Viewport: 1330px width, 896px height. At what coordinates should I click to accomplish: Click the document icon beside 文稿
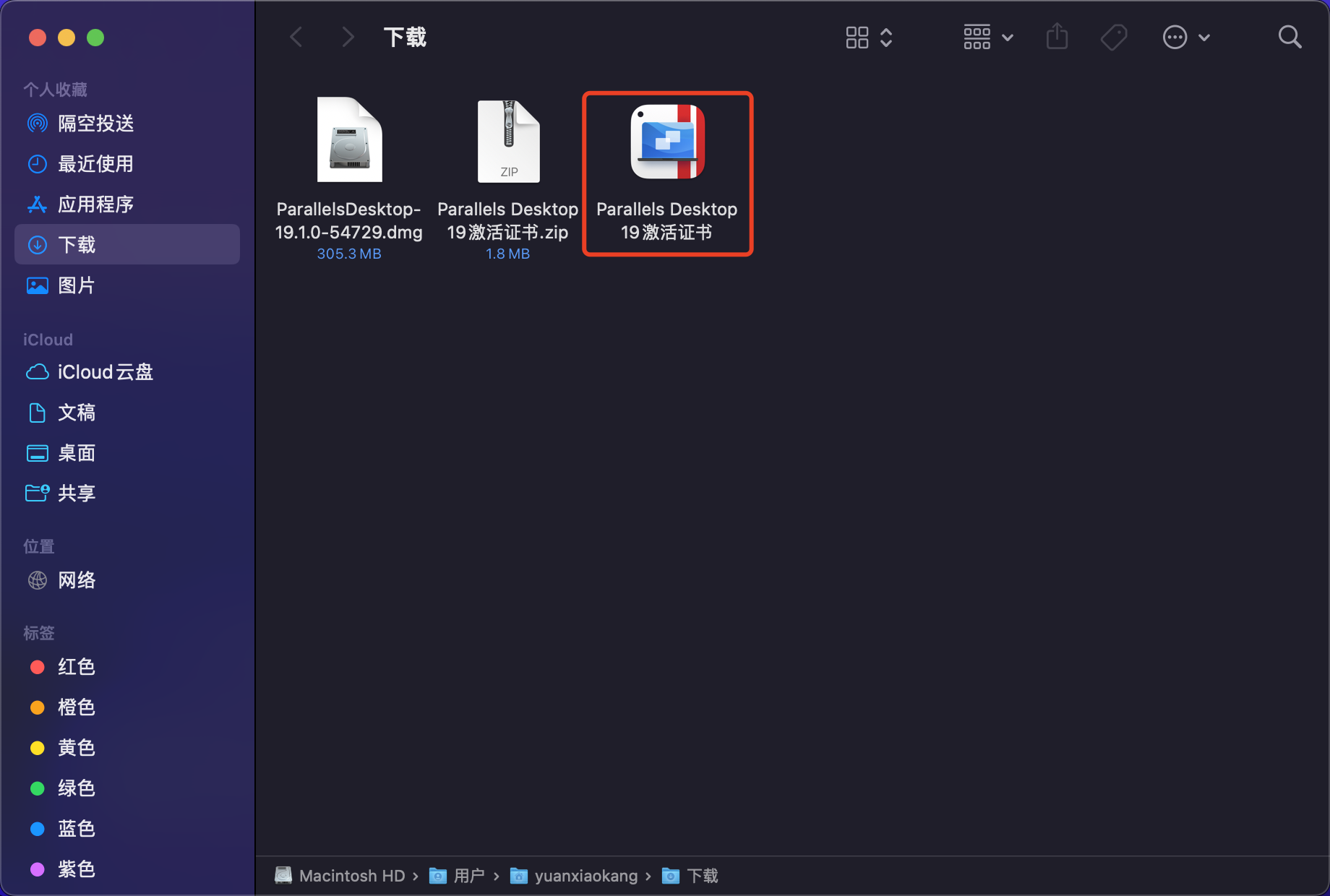pyautogui.click(x=37, y=413)
